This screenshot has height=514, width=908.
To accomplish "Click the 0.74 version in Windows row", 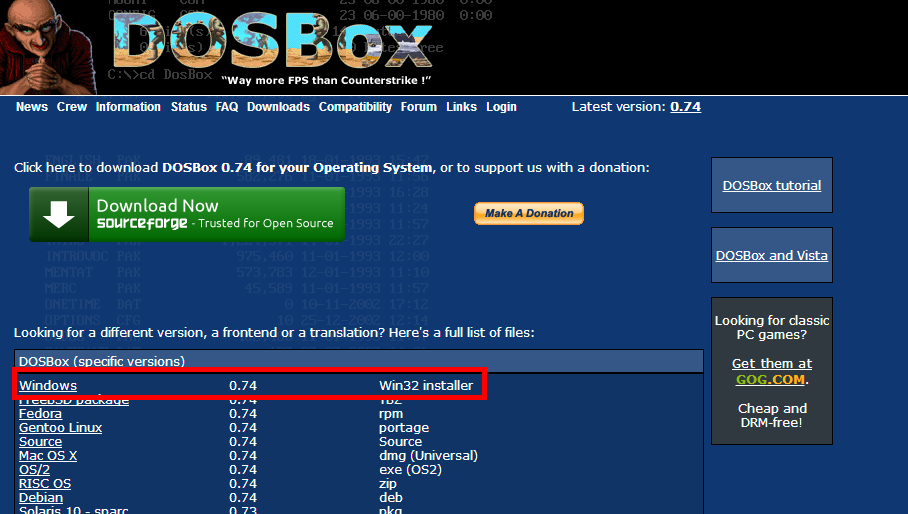I will click(243, 386).
